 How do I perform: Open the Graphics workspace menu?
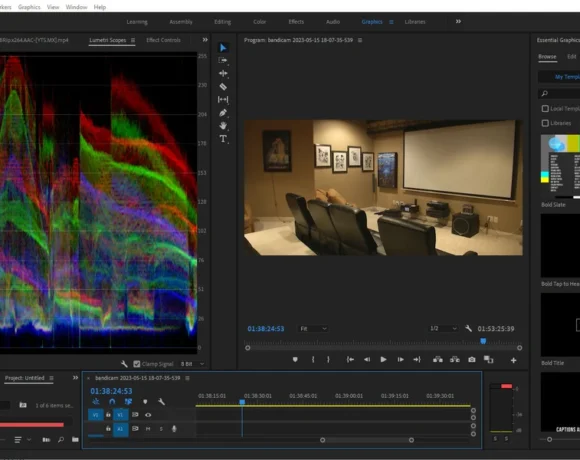(x=391, y=22)
